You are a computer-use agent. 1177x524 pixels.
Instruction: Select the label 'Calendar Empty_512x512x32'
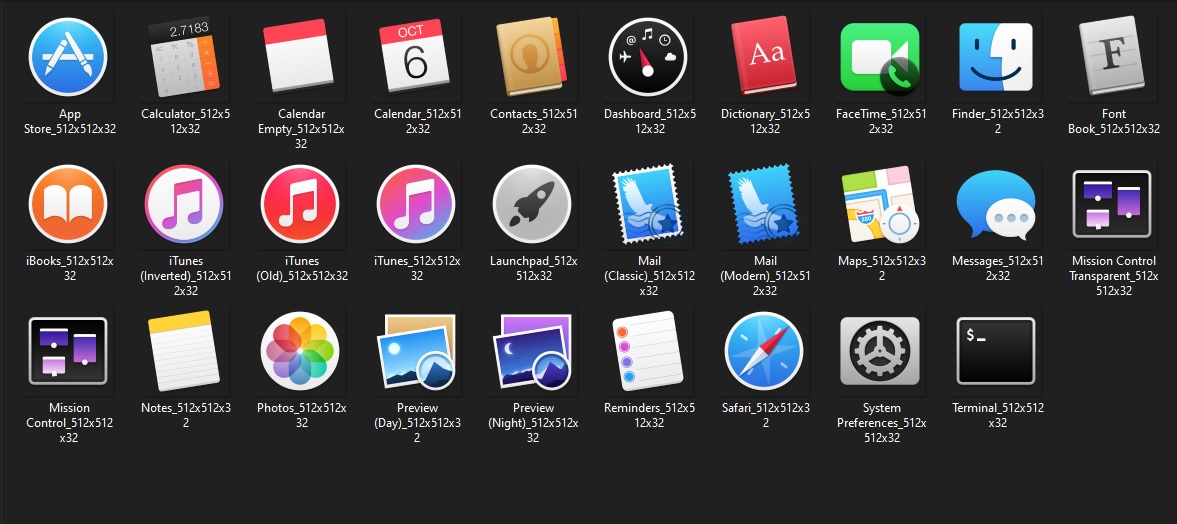click(x=301, y=128)
